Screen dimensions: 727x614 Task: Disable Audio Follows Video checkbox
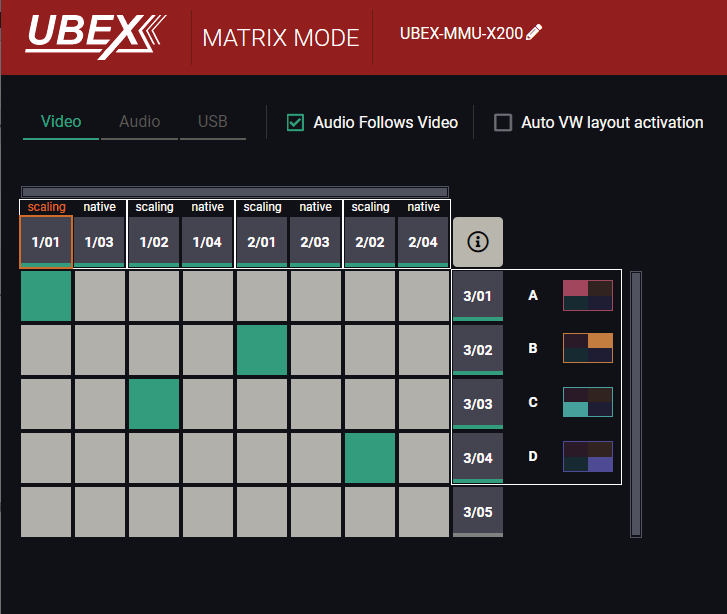click(x=295, y=122)
